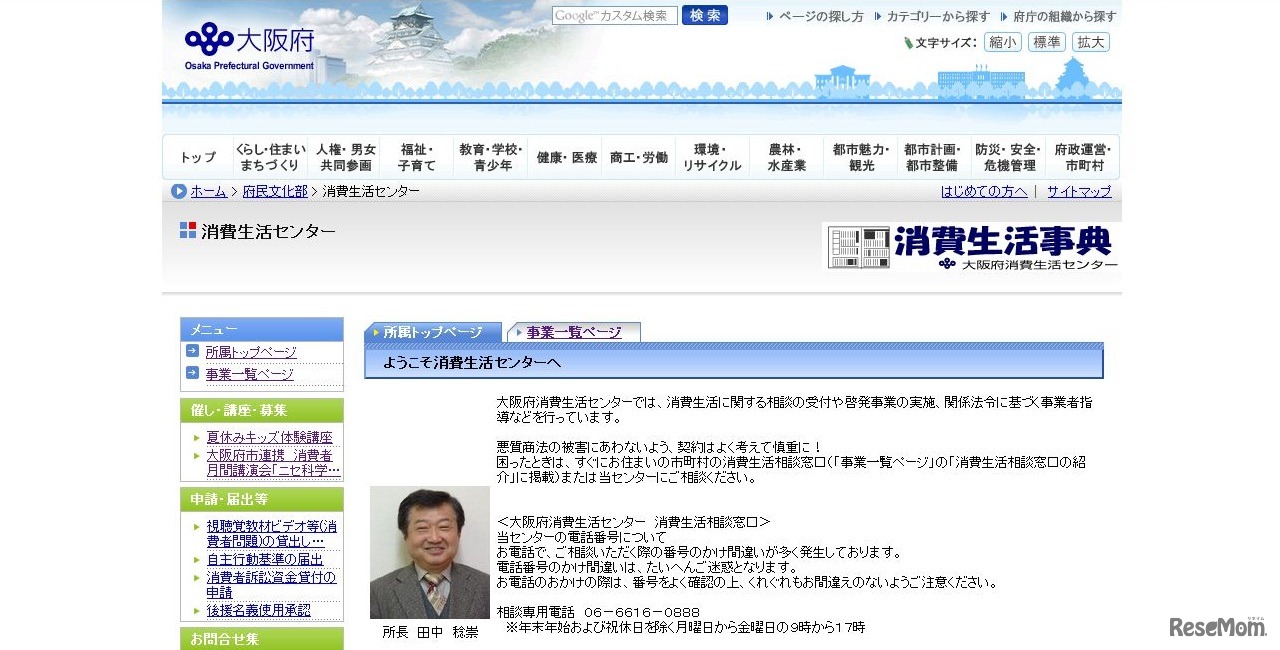Image resolution: width=1280 pixels, height=650 pixels.
Task: Select 環境・リサイクル menu
Action: tap(713, 157)
